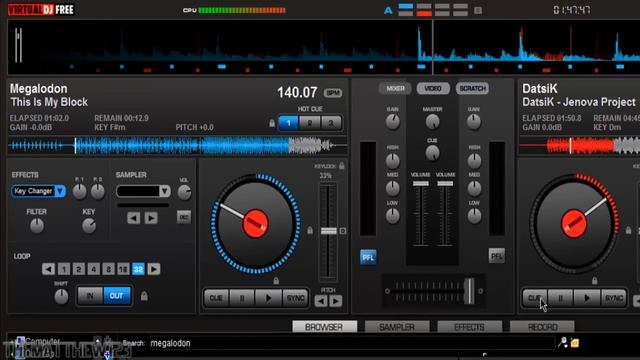
Task: Click the effects P.1 knob
Action: click(x=80, y=191)
